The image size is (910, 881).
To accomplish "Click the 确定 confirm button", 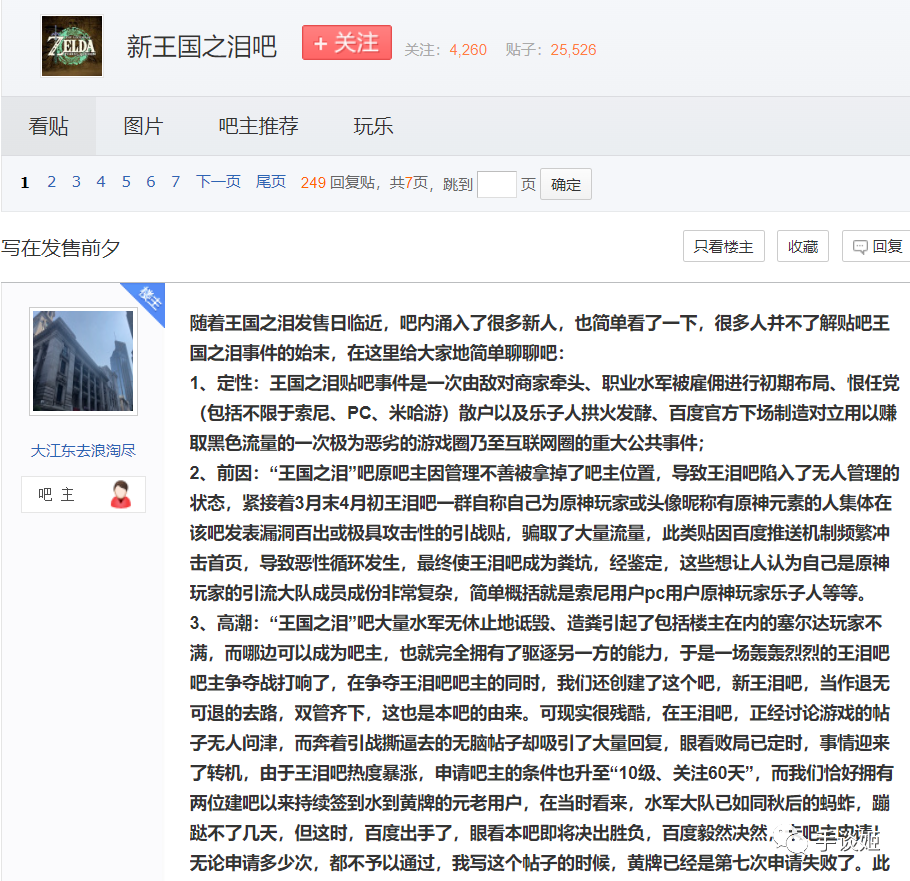I will (x=566, y=185).
